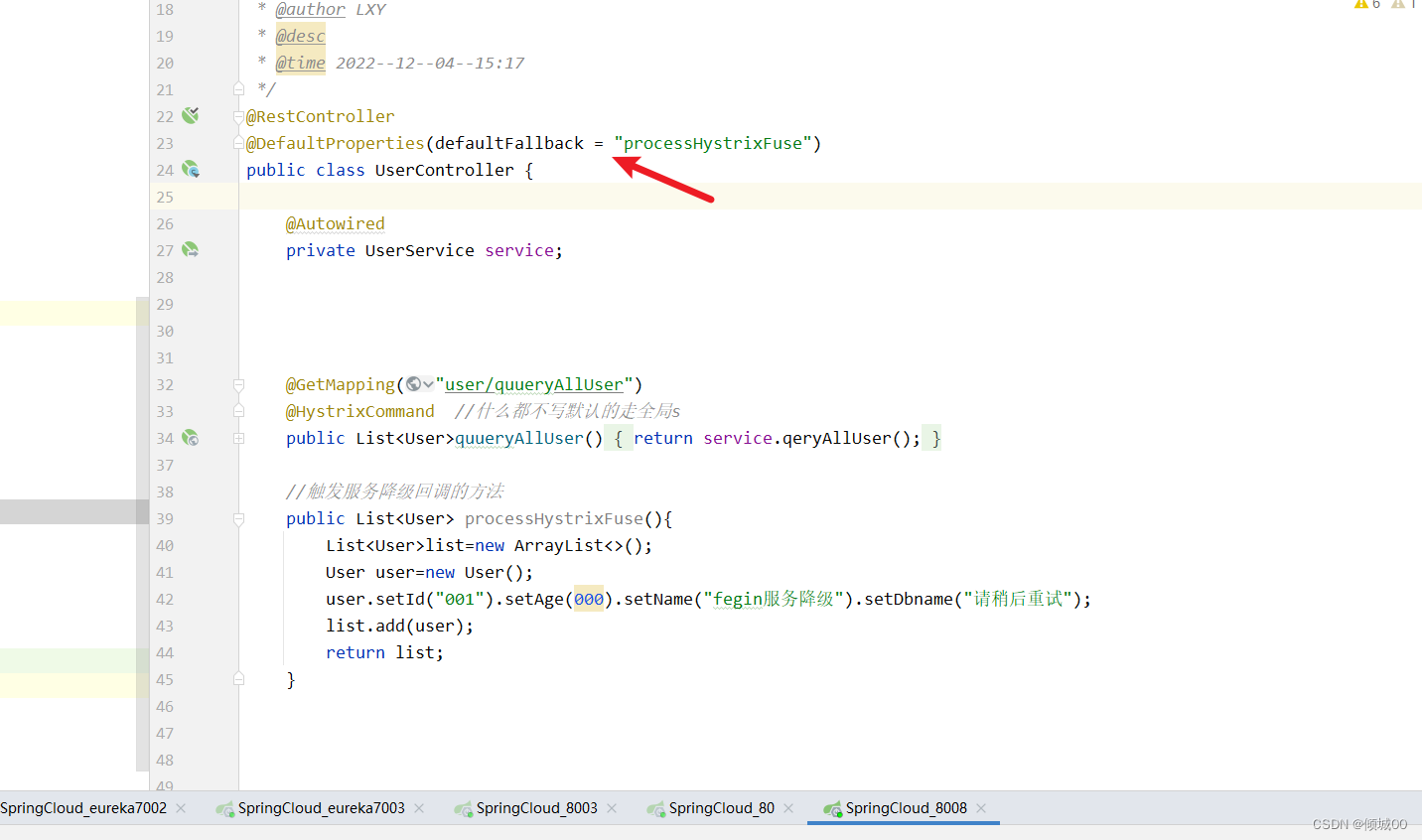Click the autowired dependency gutter icon on line 27
Image resolution: width=1422 pixels, height=840 pixels.
[191, 250]
